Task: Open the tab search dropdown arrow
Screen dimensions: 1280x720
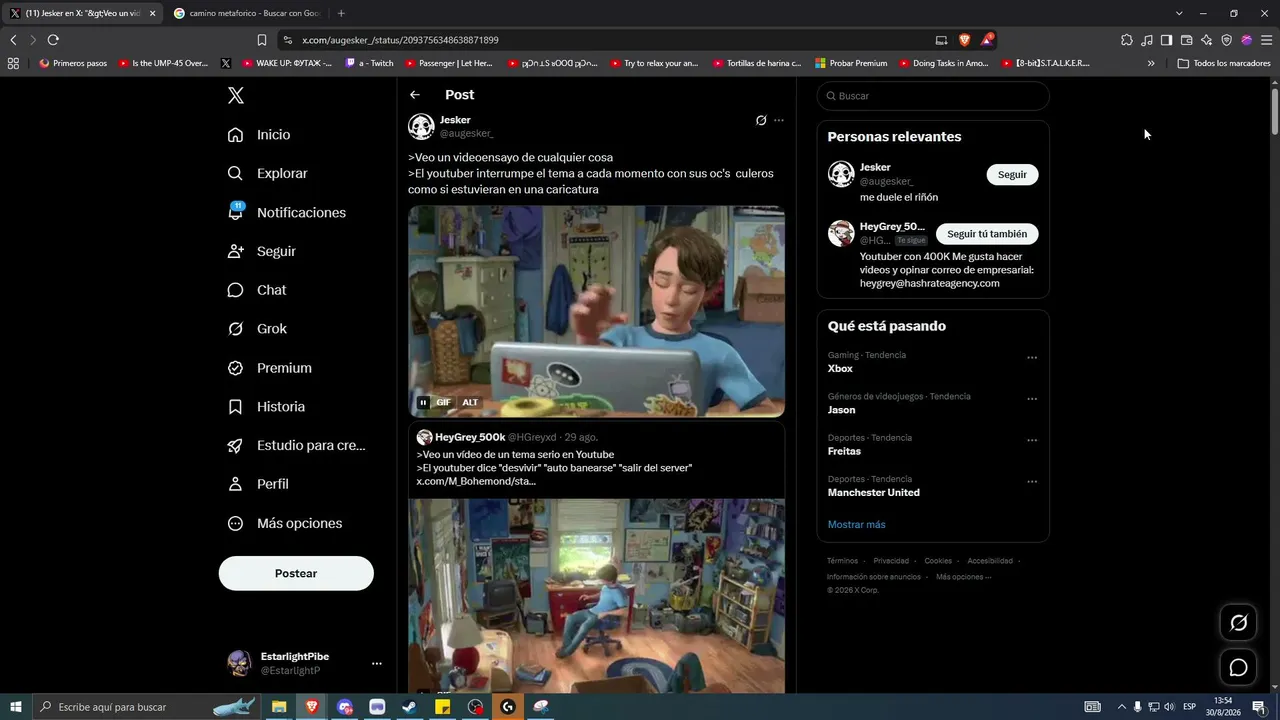Action: coord(1179,13)
